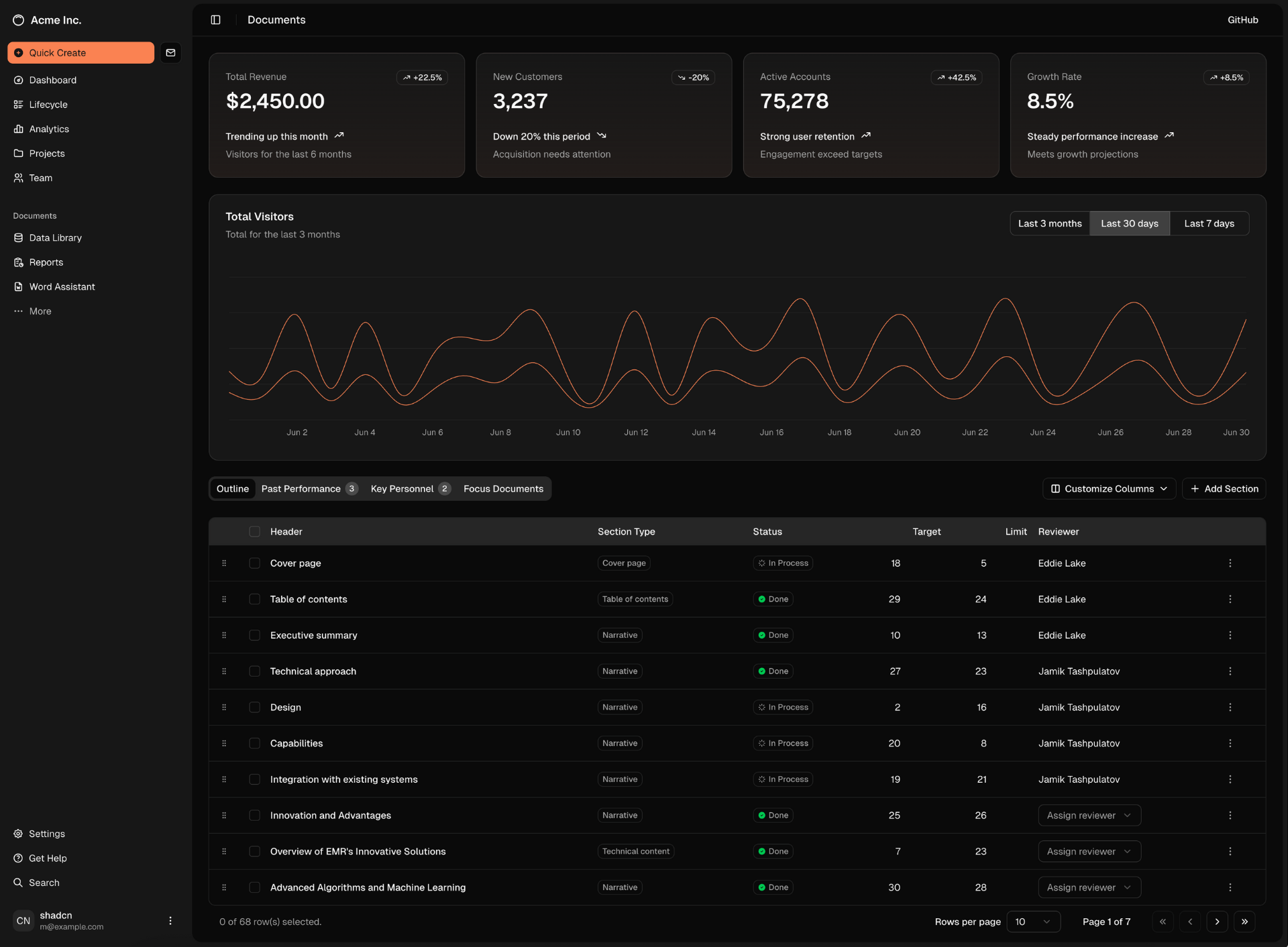Open the GitHub link
1288x947 pixels.
(x=1242, y=20)
